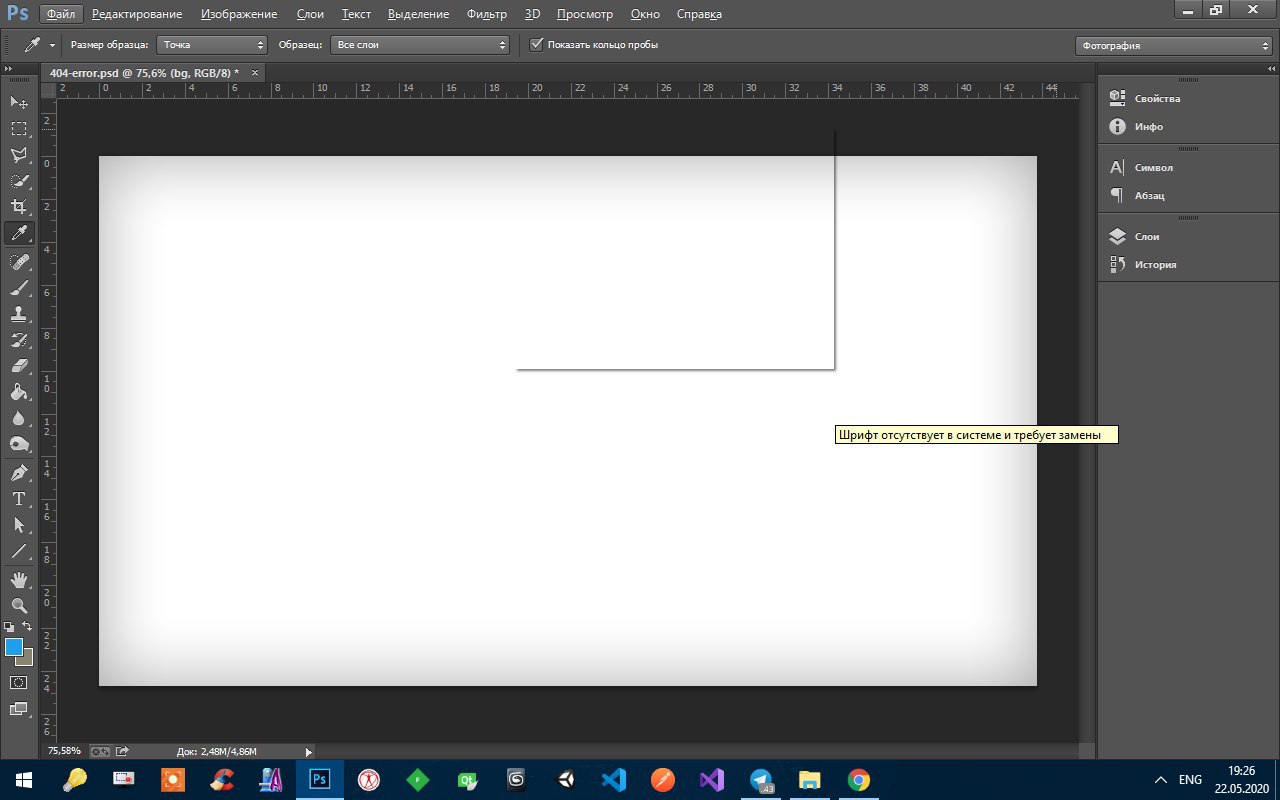Open Google Chrome from the taskbar
This screenshot has height=800, width=1280.
pos(858,780)
